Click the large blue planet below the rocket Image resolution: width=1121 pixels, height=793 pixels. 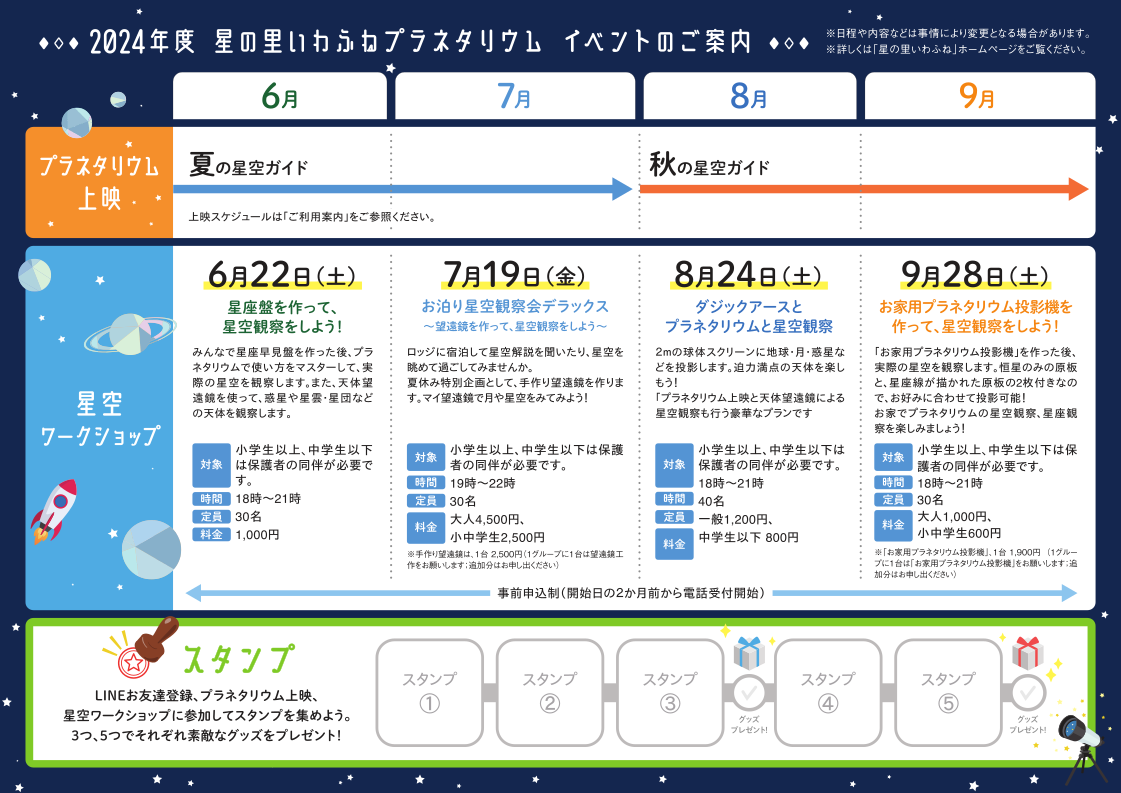coord(151,550)
